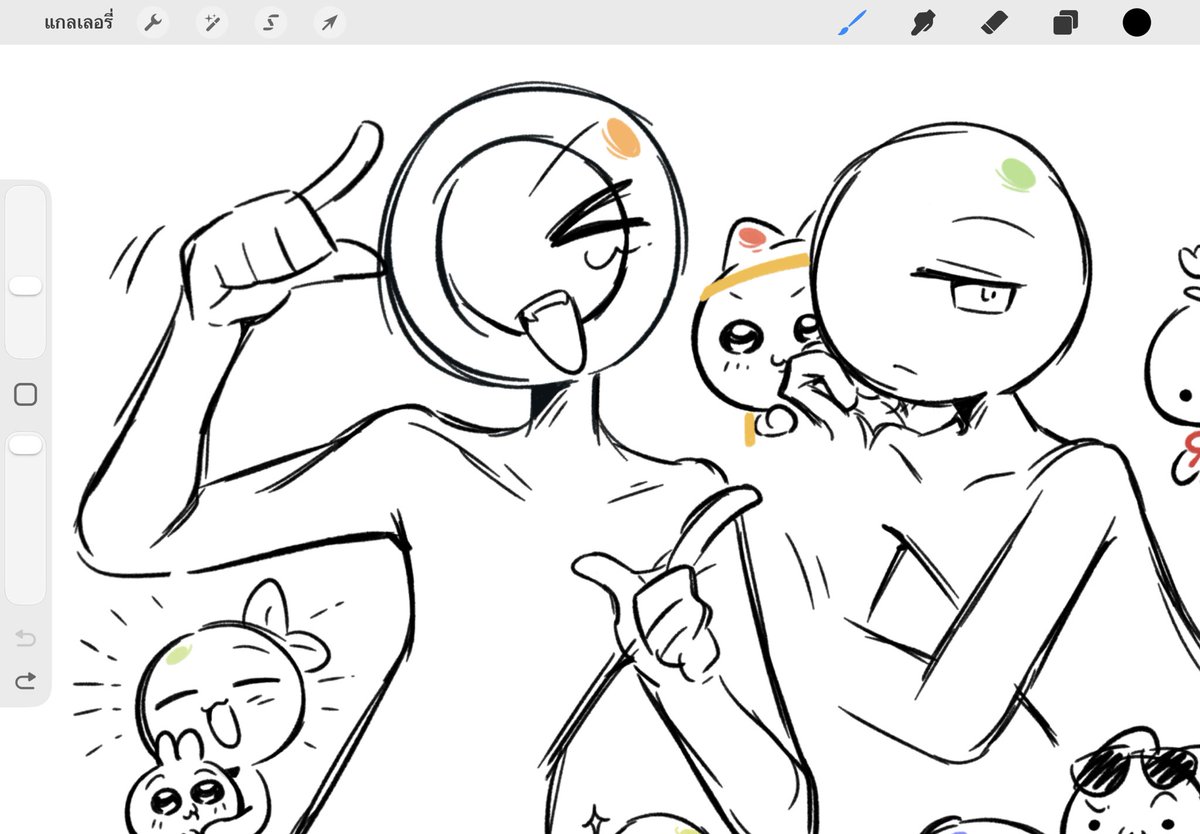This screenshot has height=834, width=1200.
Task: Undo the last stroke
Action: [x=25, y=638]
